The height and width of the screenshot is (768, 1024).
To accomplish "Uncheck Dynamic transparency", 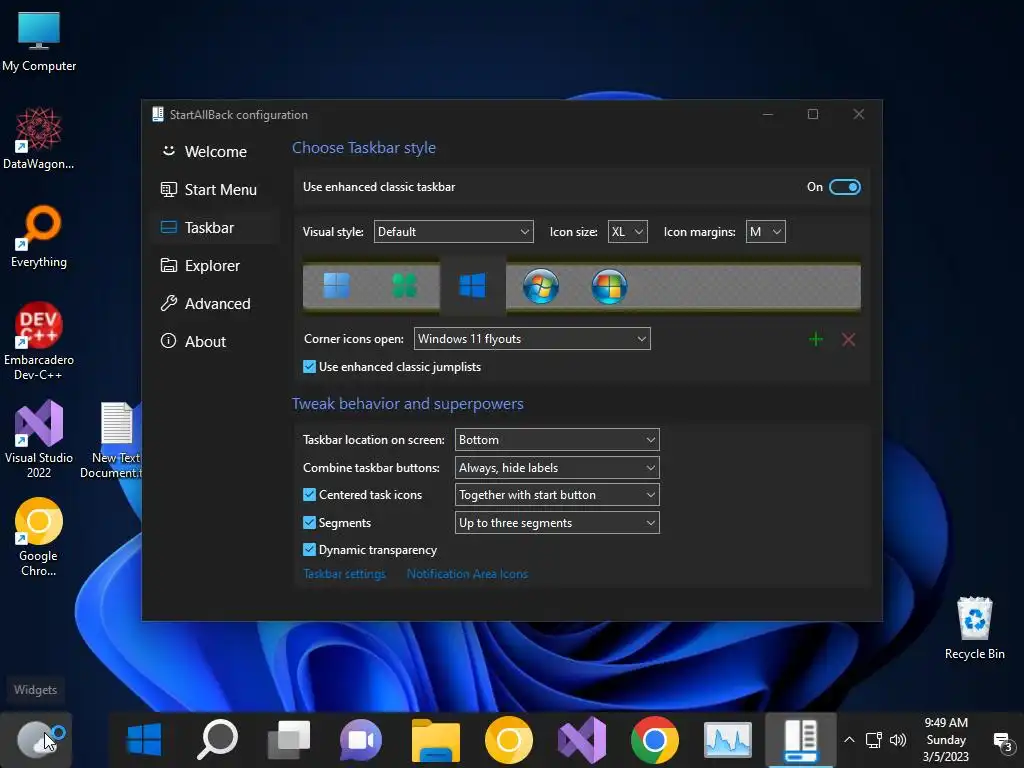I will coord(310,550).
